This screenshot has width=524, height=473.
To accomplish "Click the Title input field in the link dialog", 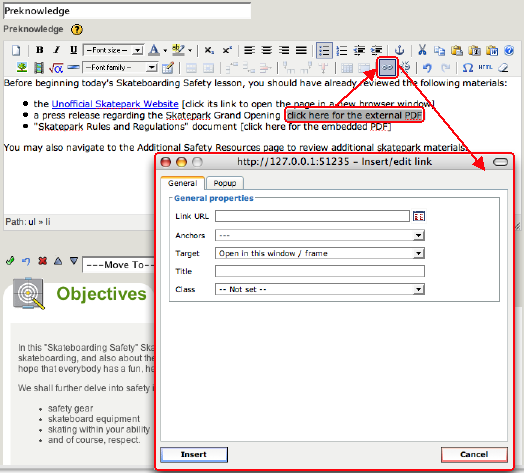I will 319,271.
